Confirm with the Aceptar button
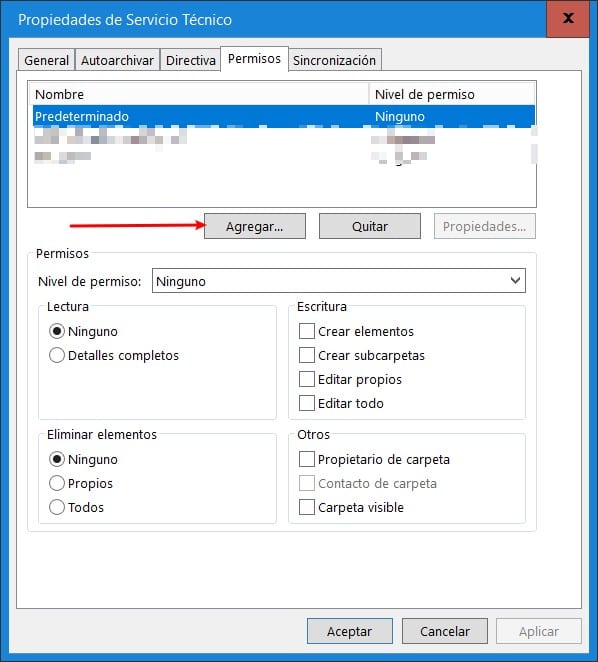 click(x=350, y=631)
